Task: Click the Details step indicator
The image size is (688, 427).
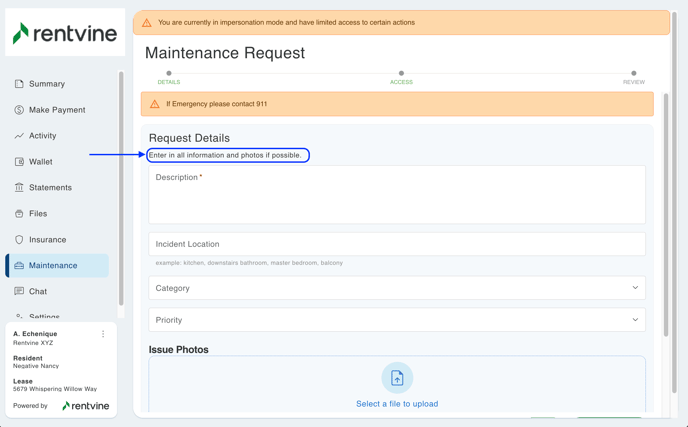Action: pyautogui.click(x=169, y=74)
